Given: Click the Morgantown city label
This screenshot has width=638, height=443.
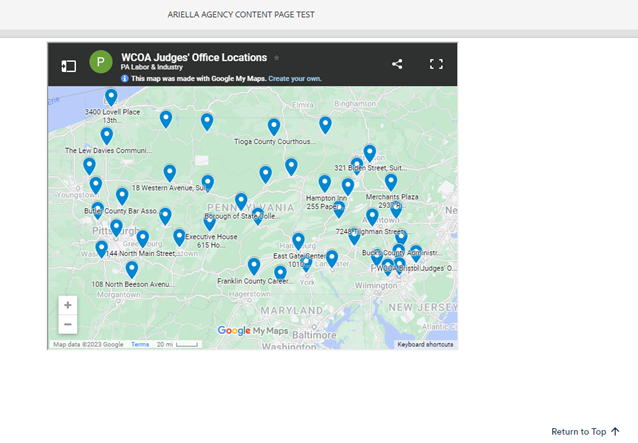Looking at the screenshot, I should (118, 294).
